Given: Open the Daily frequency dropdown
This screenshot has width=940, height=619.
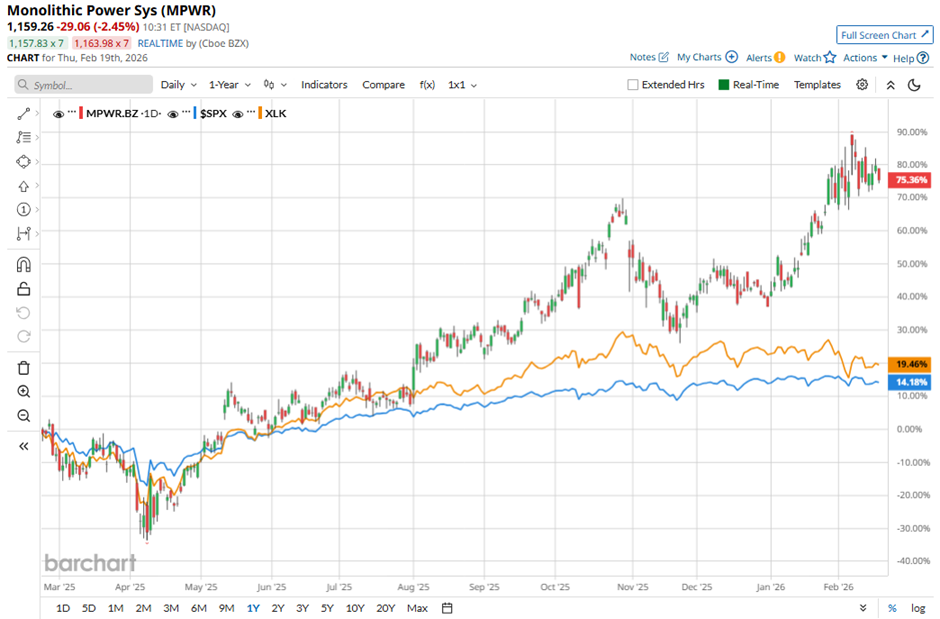Looking at the screenshot, I should (x=178, y=85).
